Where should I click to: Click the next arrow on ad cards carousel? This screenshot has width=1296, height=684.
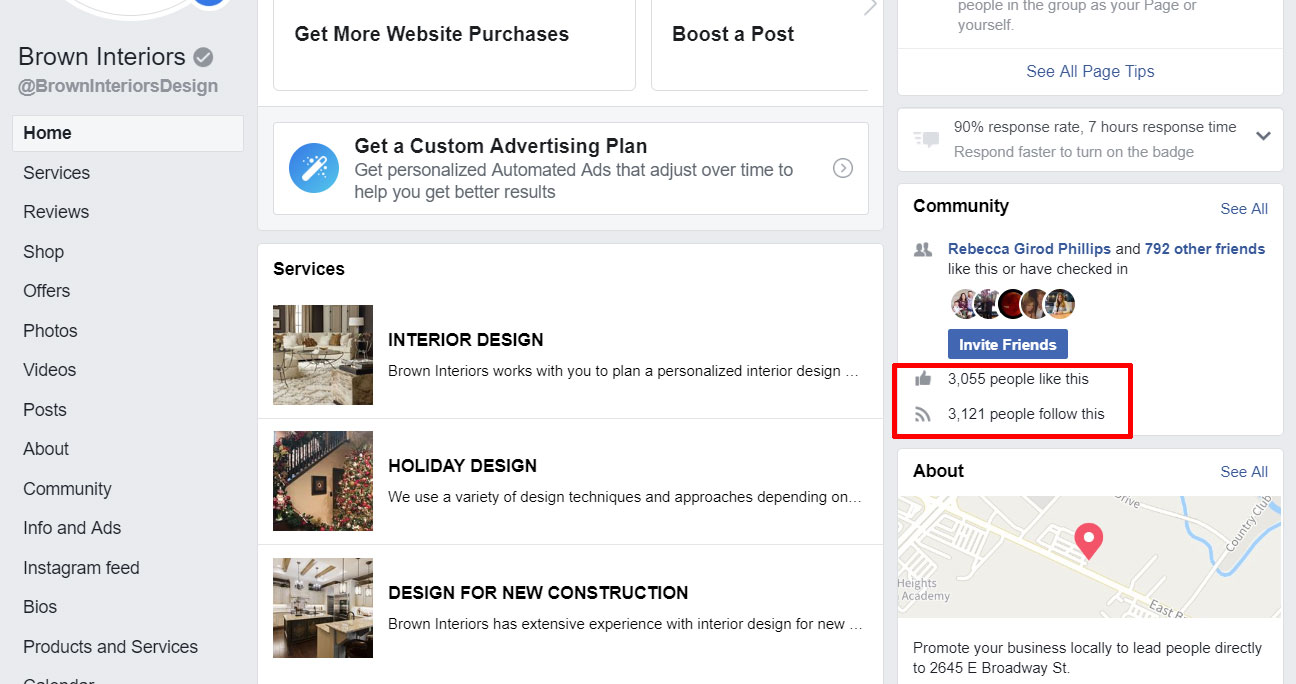(x=870, y=6)
